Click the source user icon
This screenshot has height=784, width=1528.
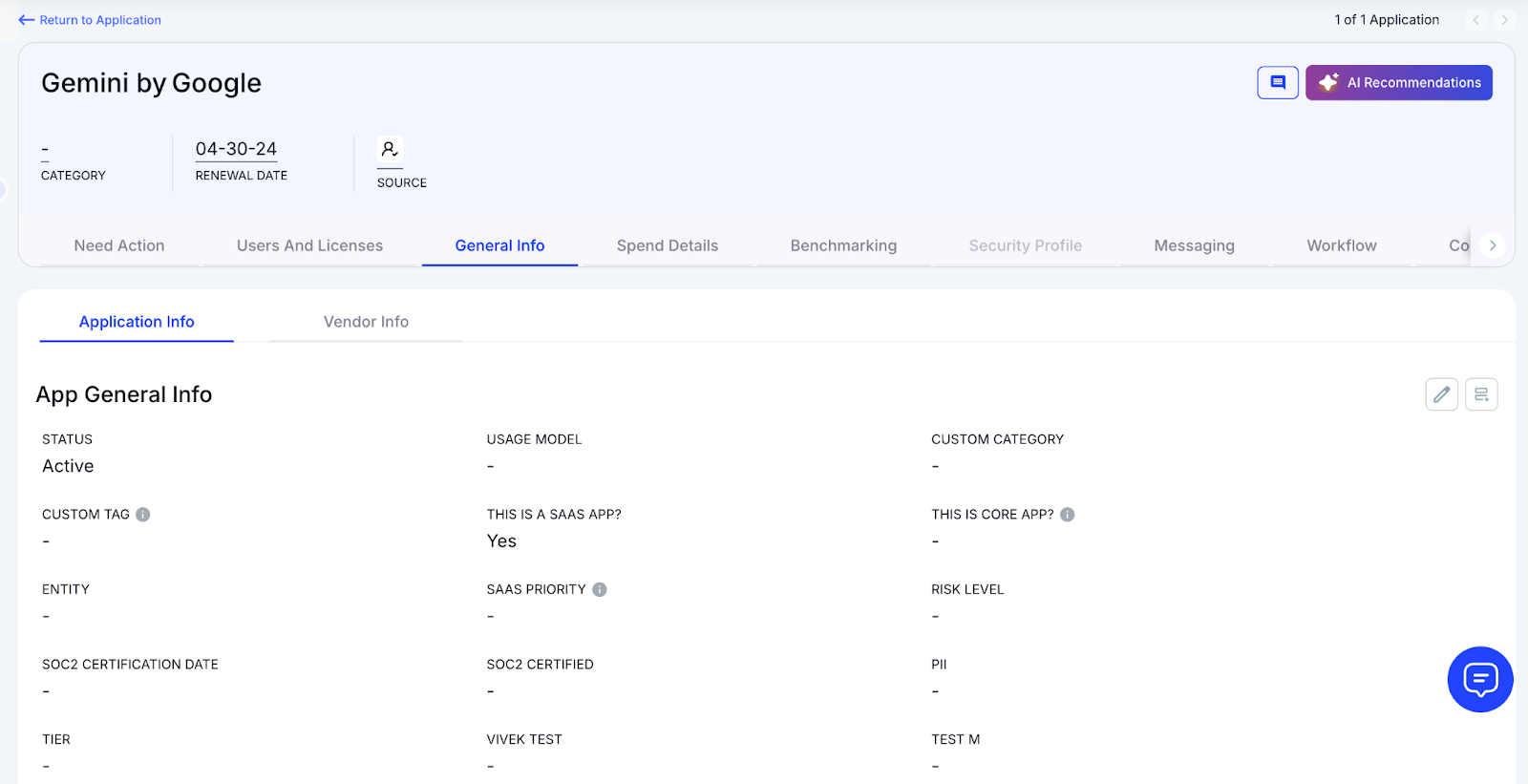tap(390, 150)
